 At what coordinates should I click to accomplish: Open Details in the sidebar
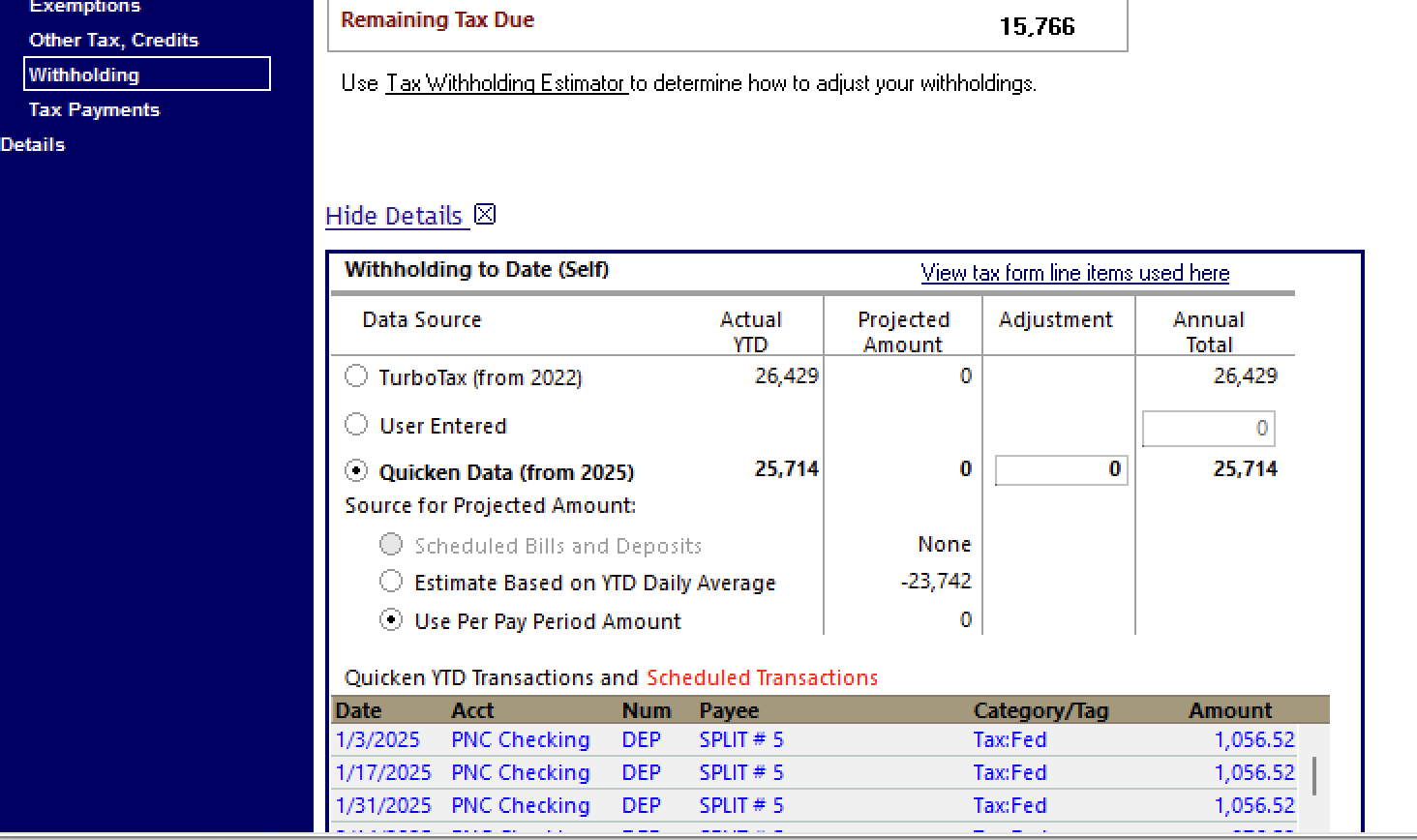[x=32, y=144]
